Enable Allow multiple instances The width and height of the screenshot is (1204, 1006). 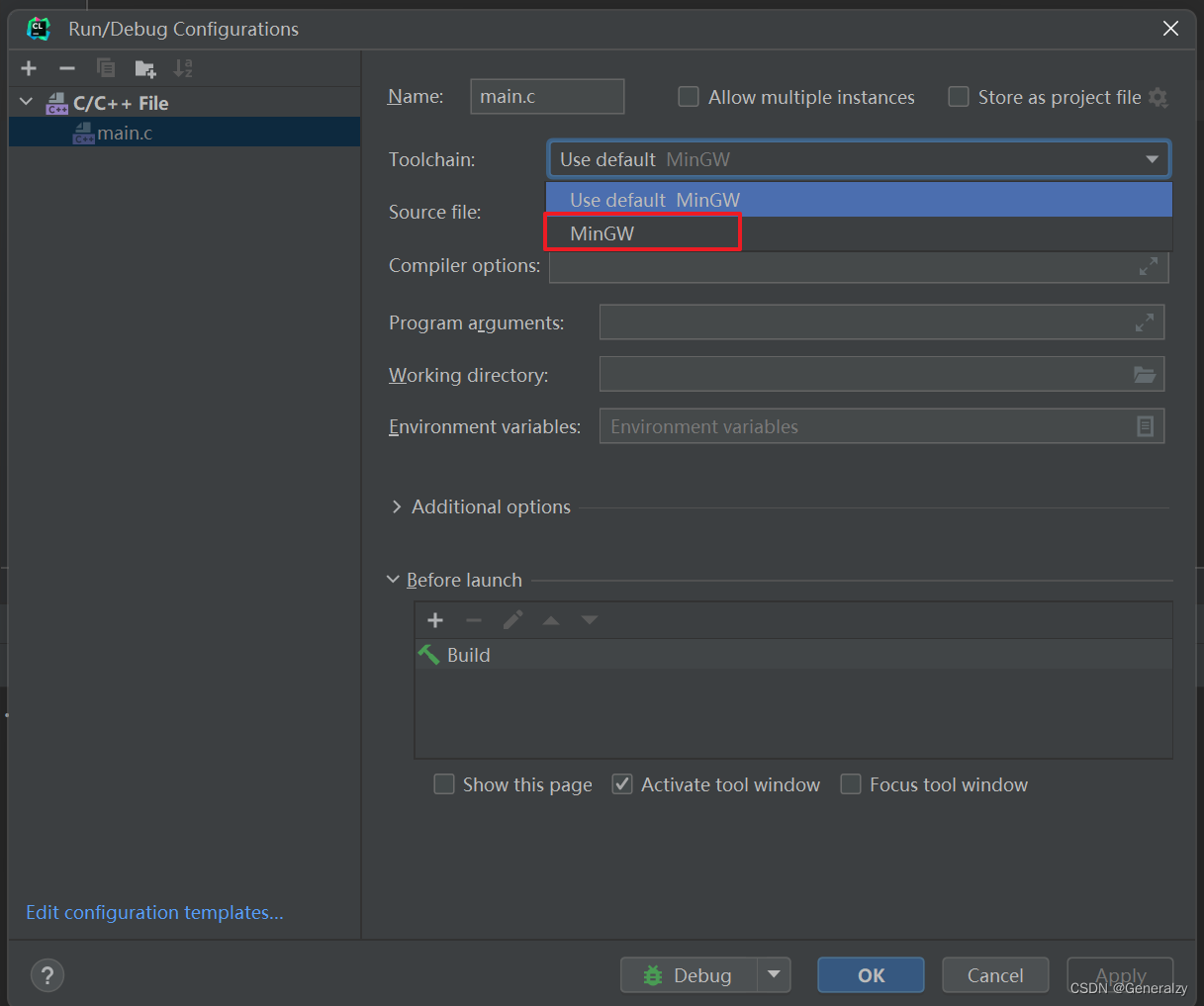click(x=689, y=97)
